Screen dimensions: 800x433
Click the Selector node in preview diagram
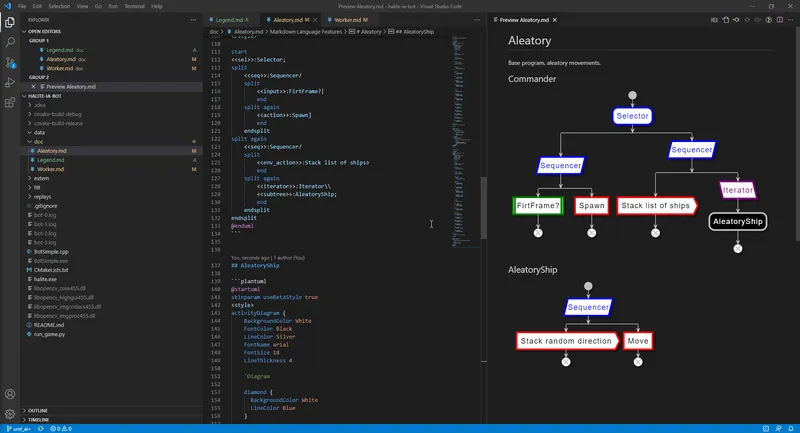632,116
